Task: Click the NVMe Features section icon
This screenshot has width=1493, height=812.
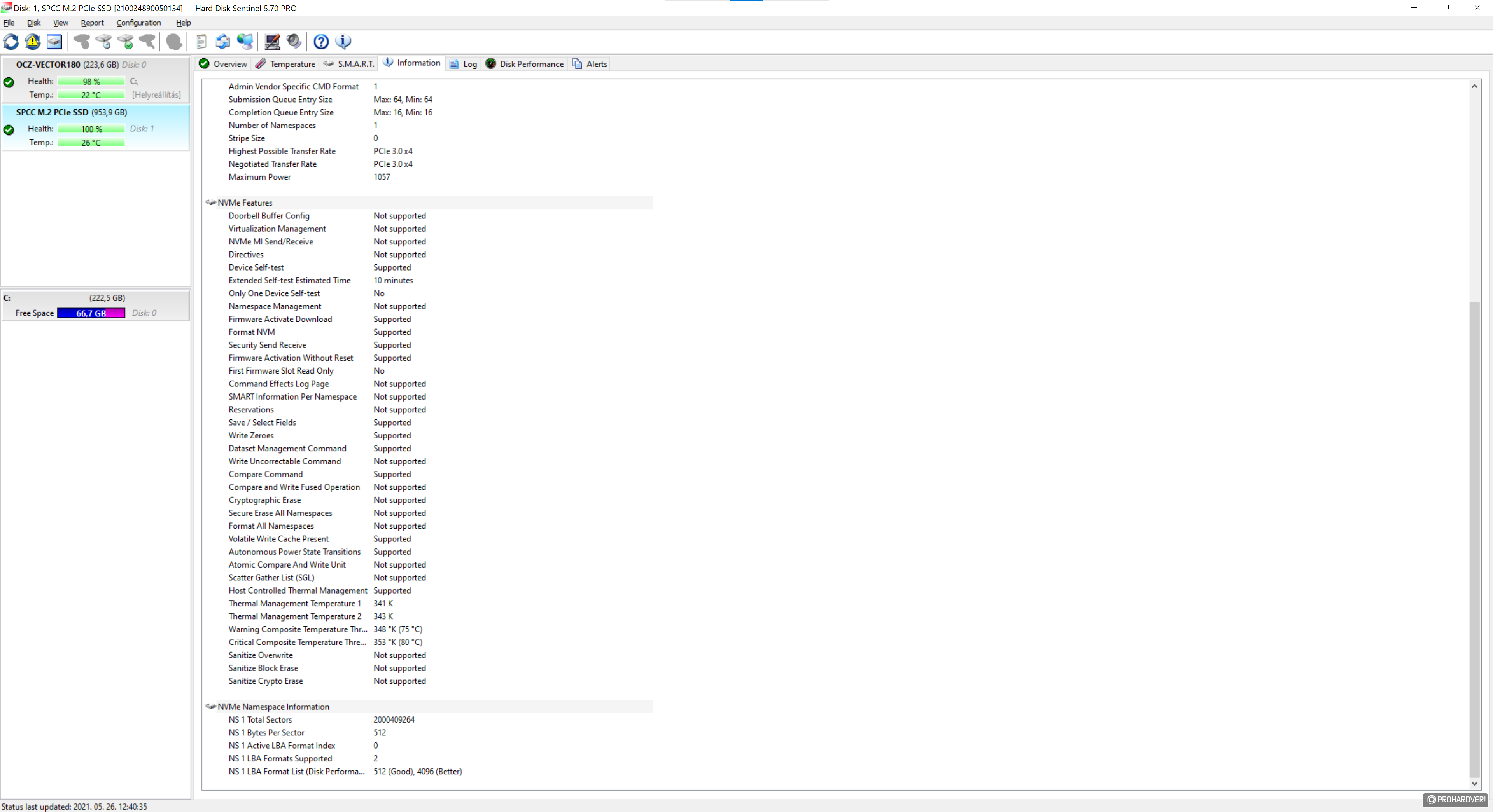Action: (211, 203)
